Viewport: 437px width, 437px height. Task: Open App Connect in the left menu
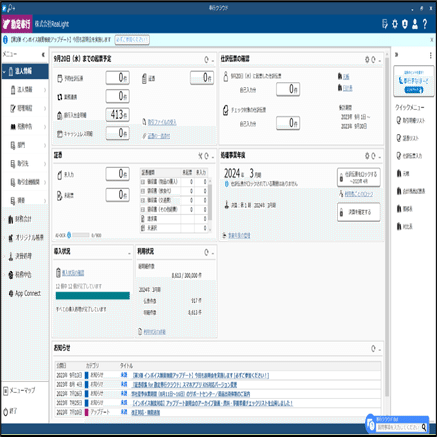(25, 293)
